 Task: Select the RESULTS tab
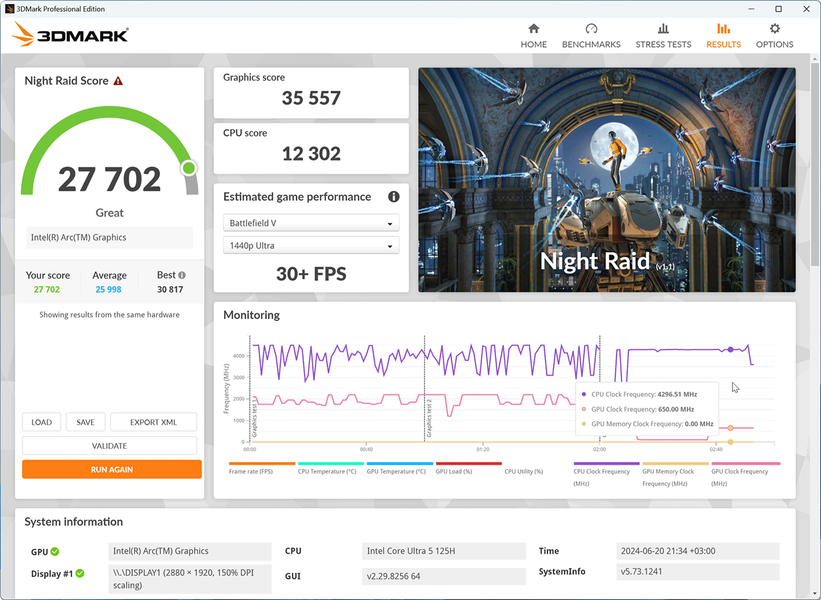[724, 36]
